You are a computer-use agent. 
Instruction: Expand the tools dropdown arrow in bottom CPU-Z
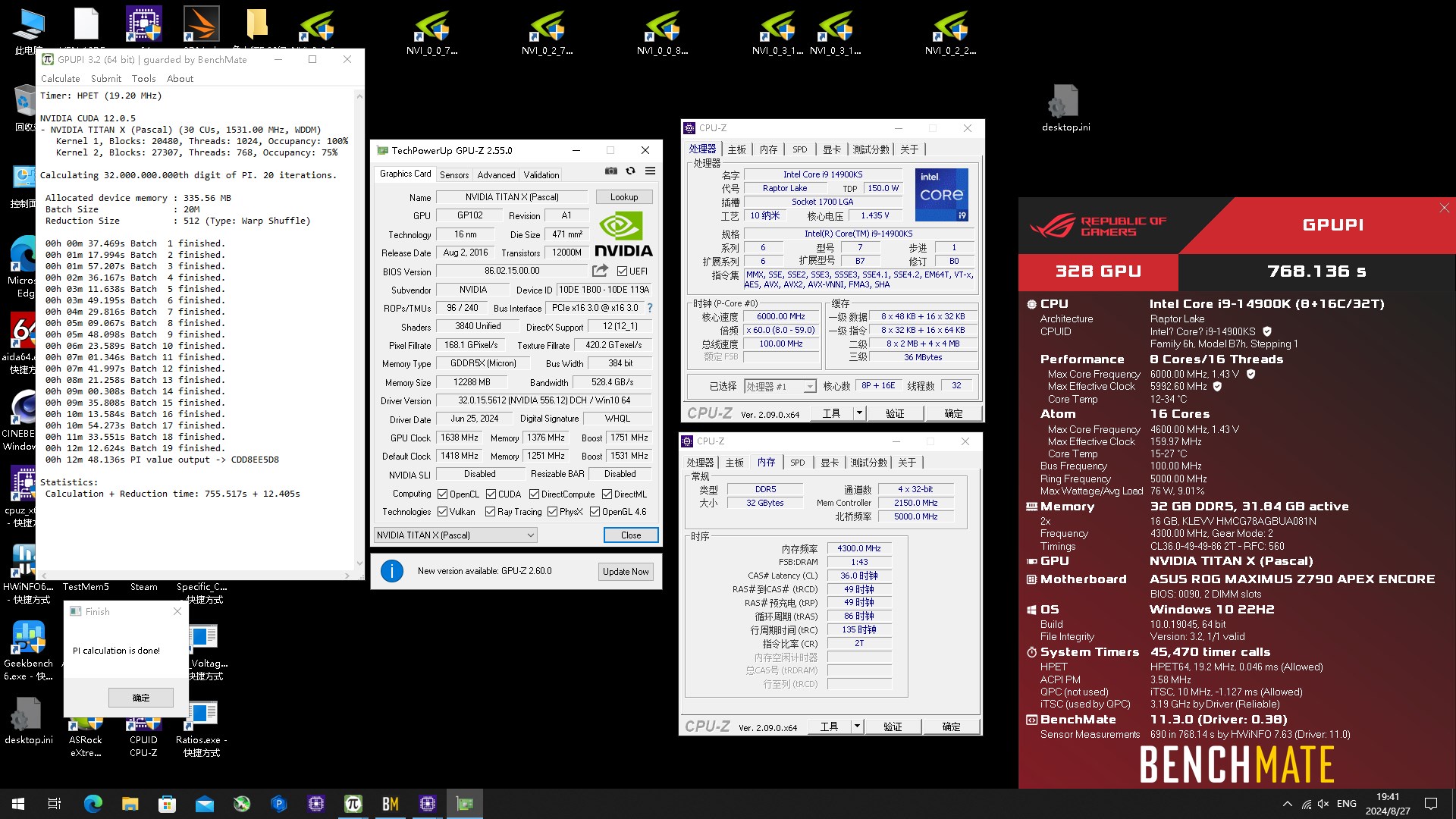tap(857, 726)
